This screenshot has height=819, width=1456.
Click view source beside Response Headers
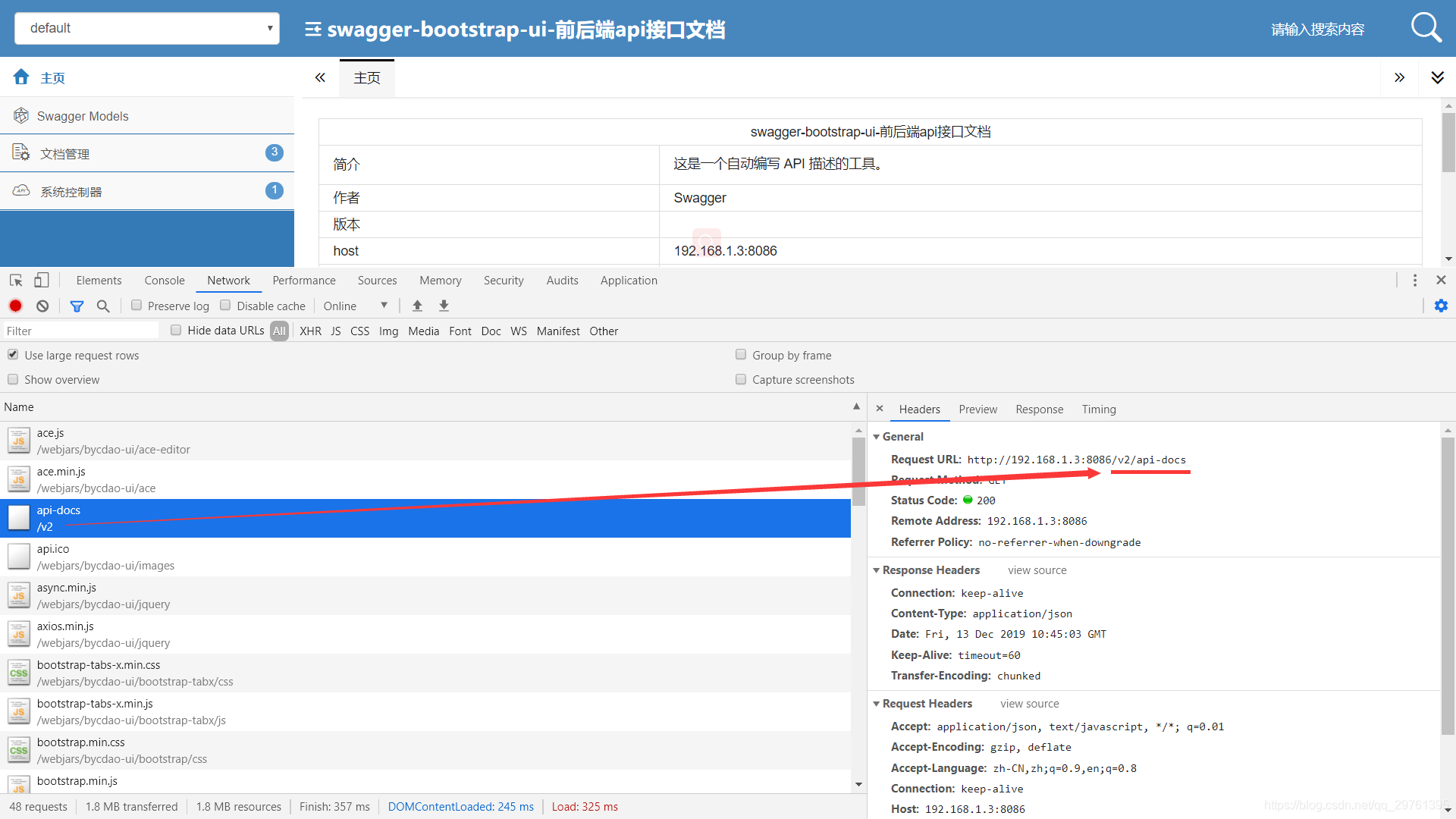click(1037, 570)
